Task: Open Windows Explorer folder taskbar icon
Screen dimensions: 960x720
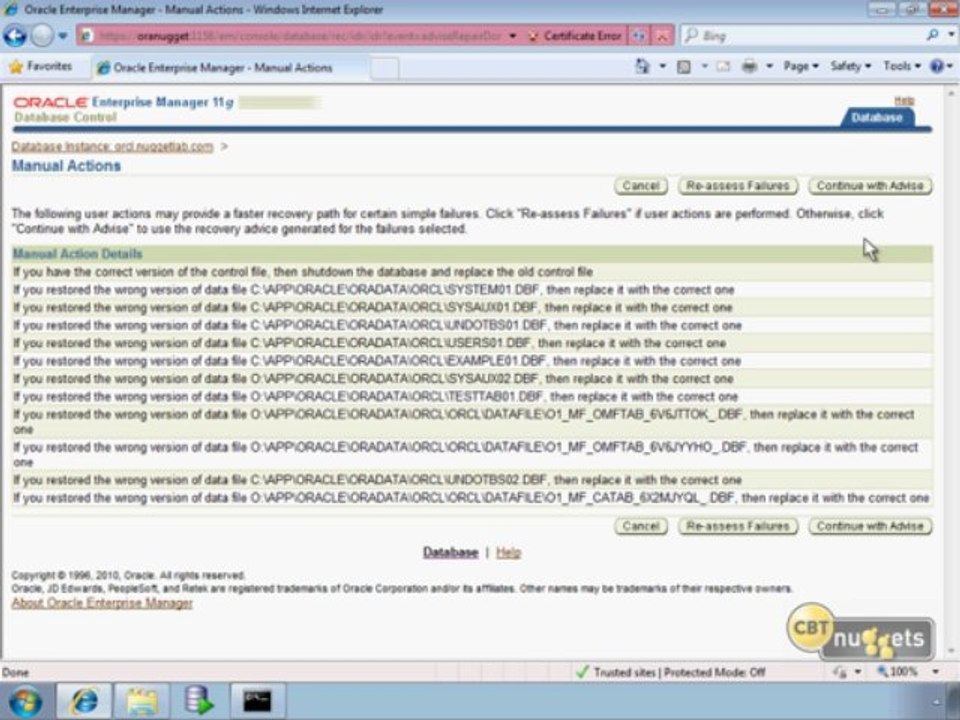Action: point(141,702)
